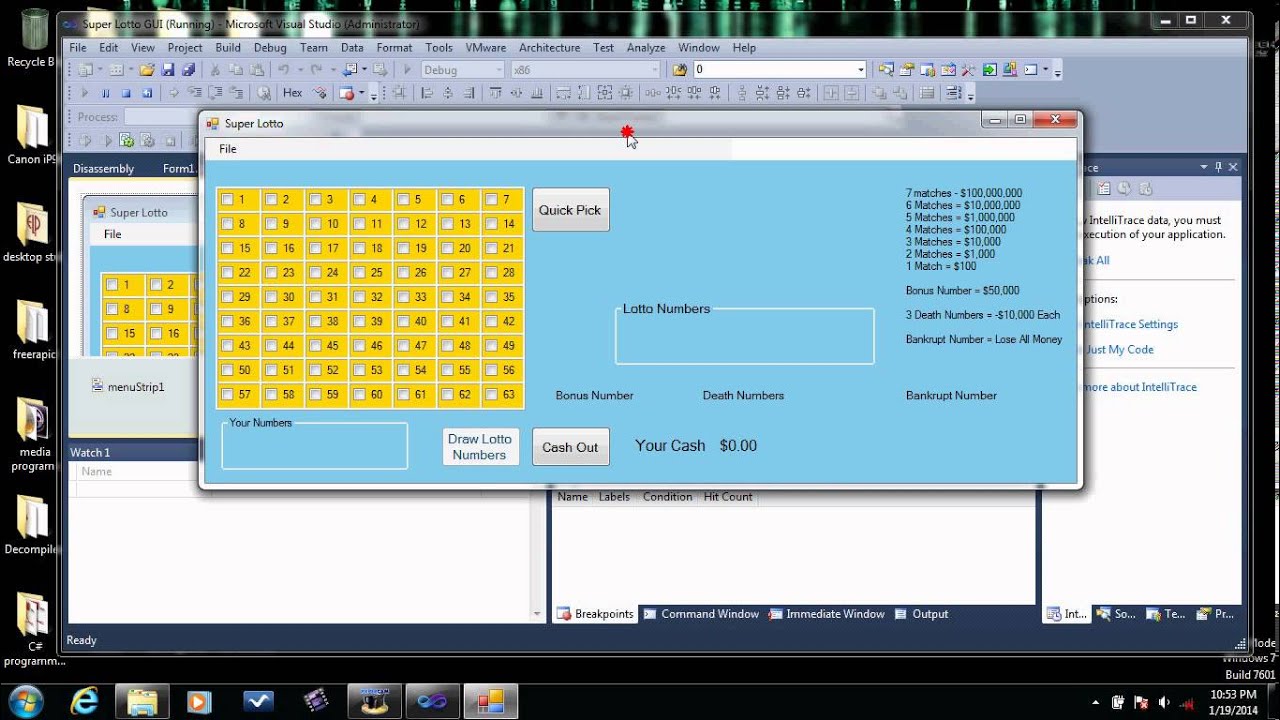Image resolution: width=1280 pixels, height=720 pixels.
Task: Click the Condition column header in Breakpoints
Action: pos(667,497)
